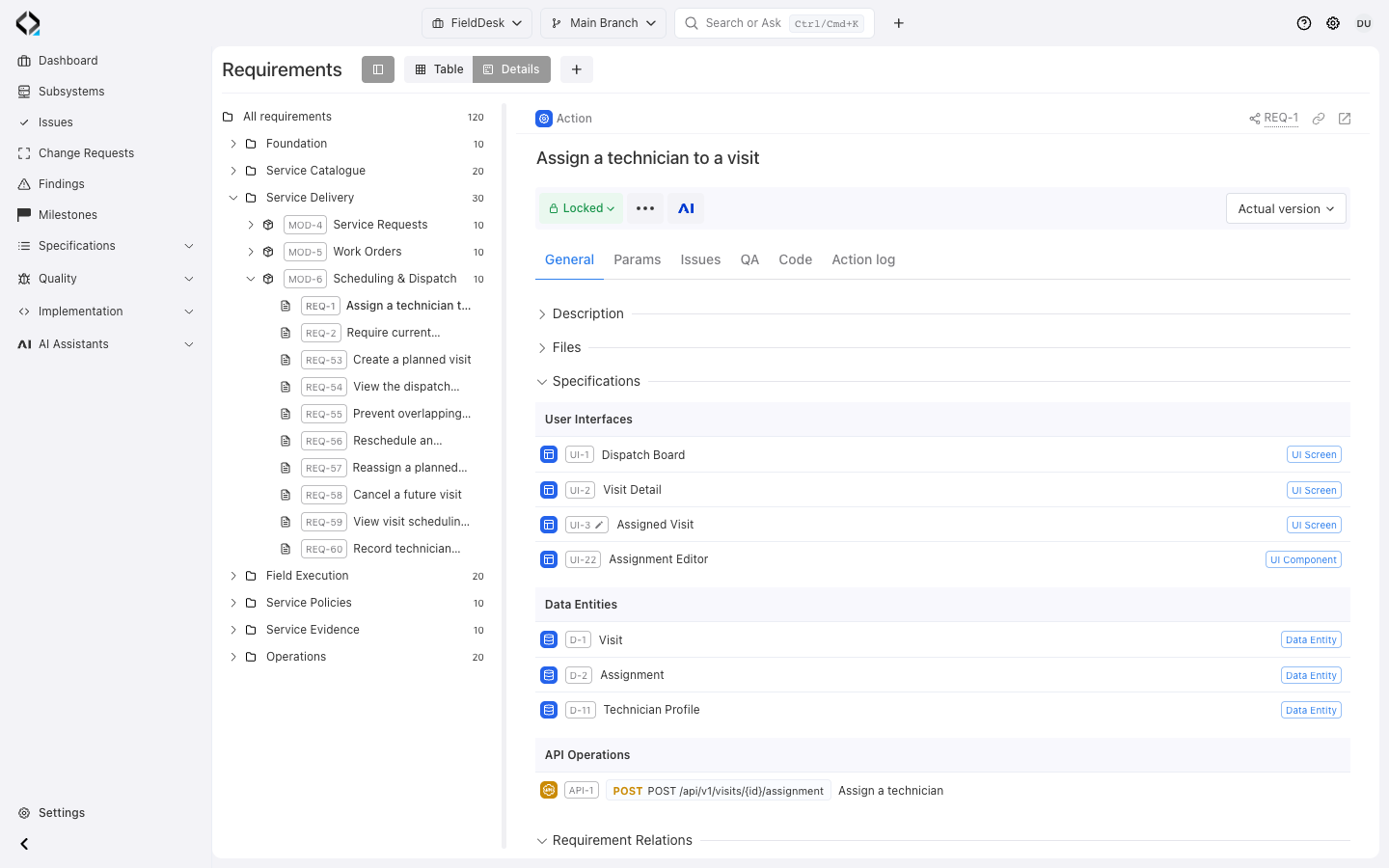Open the Locked status dropdown
Viewport: 1389px width, 868px height.
click(x=581, y=208)
